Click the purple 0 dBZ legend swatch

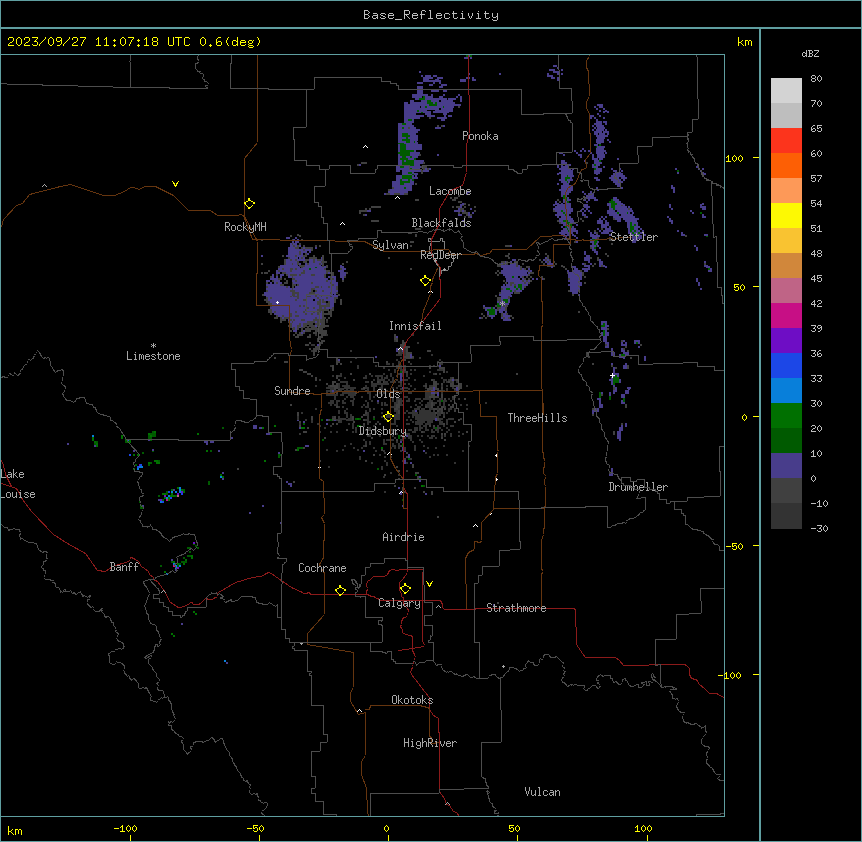pyautogui.click(x=786, y=466)
